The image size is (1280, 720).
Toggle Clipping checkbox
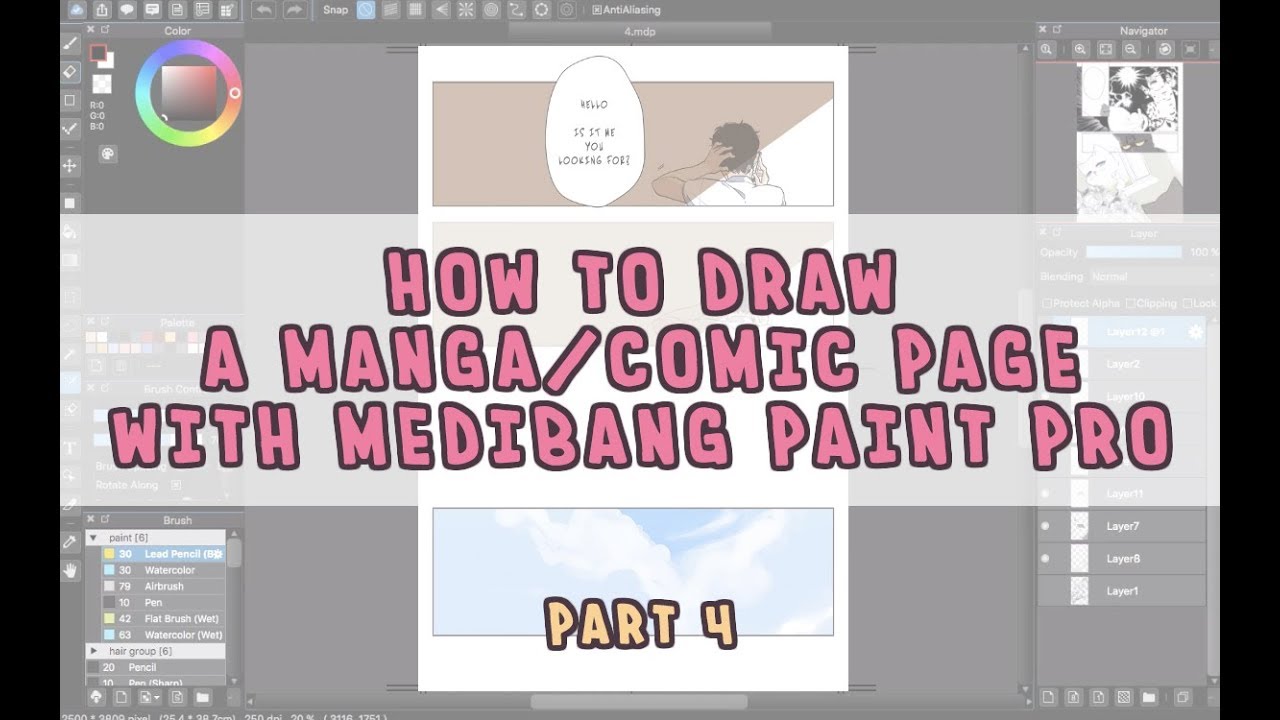pyautogui.click(x=1130, y=303)
